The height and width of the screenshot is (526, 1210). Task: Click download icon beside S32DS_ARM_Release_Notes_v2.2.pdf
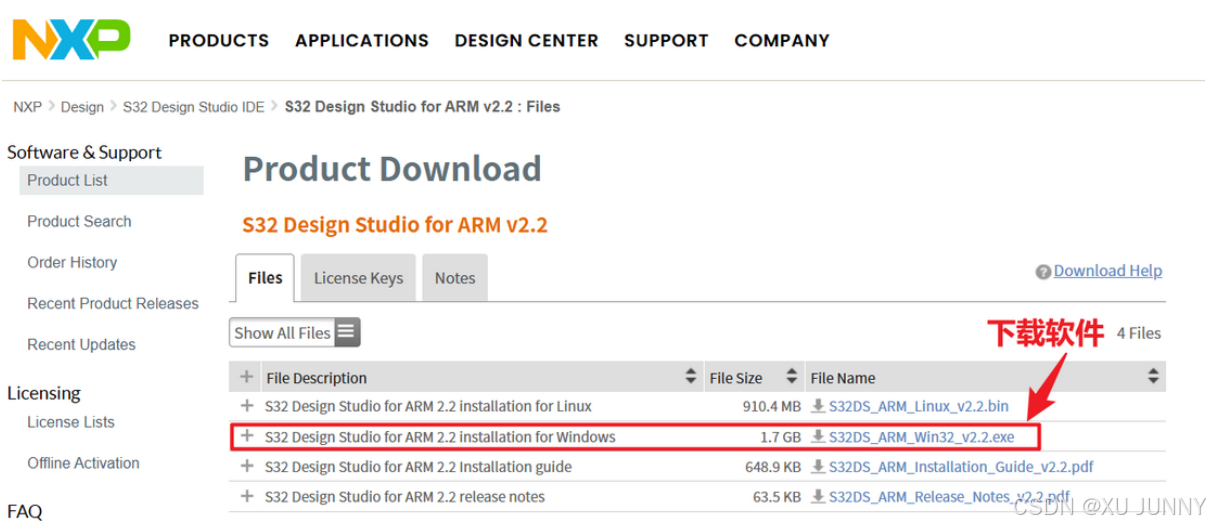pyautogui.click(x=818, y=497)
